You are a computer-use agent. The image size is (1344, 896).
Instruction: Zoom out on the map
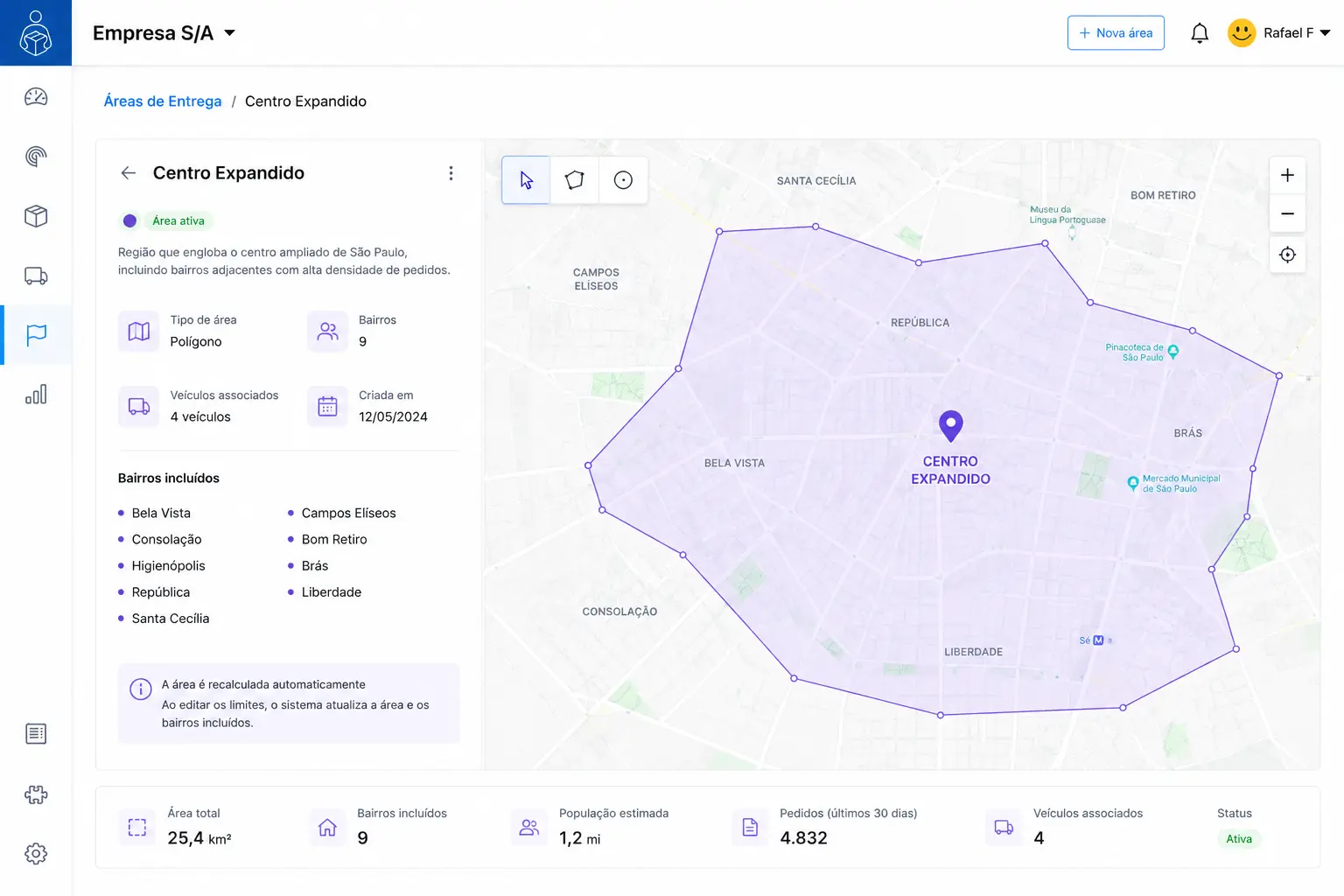(1287, 213)
